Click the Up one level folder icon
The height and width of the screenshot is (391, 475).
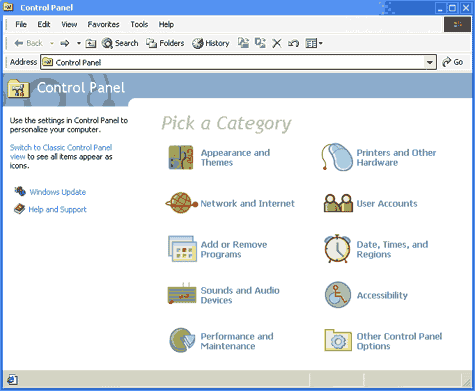pos(91,43)
